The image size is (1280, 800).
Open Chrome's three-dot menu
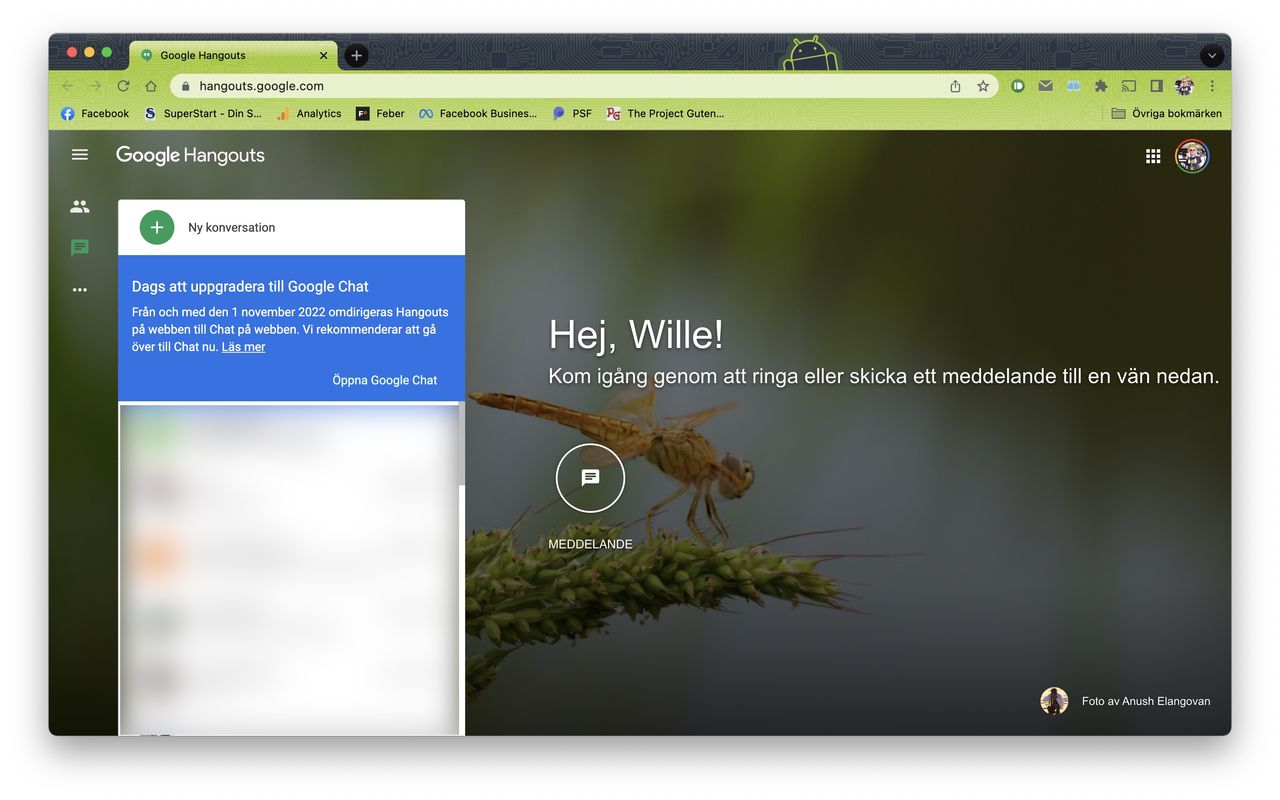coord(1212,86)
